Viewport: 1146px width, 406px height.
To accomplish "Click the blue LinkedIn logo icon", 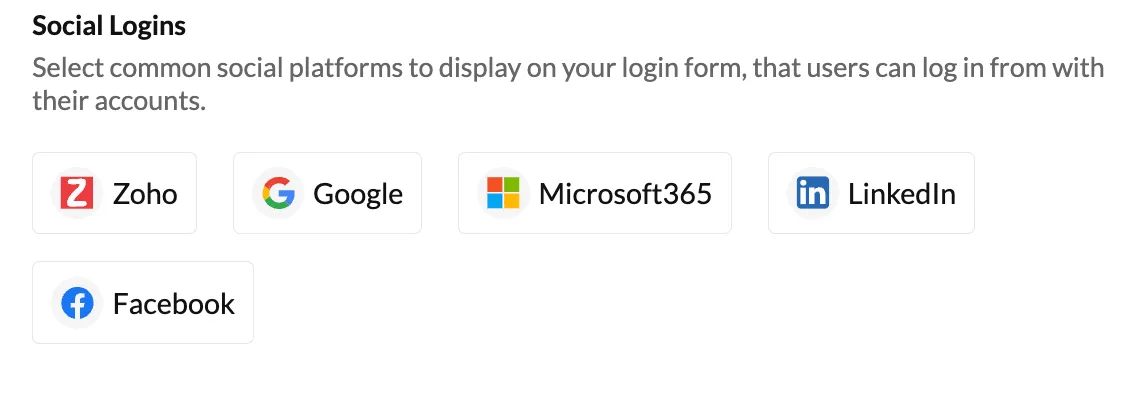I will pyautogui.click(x=813, y=194).
